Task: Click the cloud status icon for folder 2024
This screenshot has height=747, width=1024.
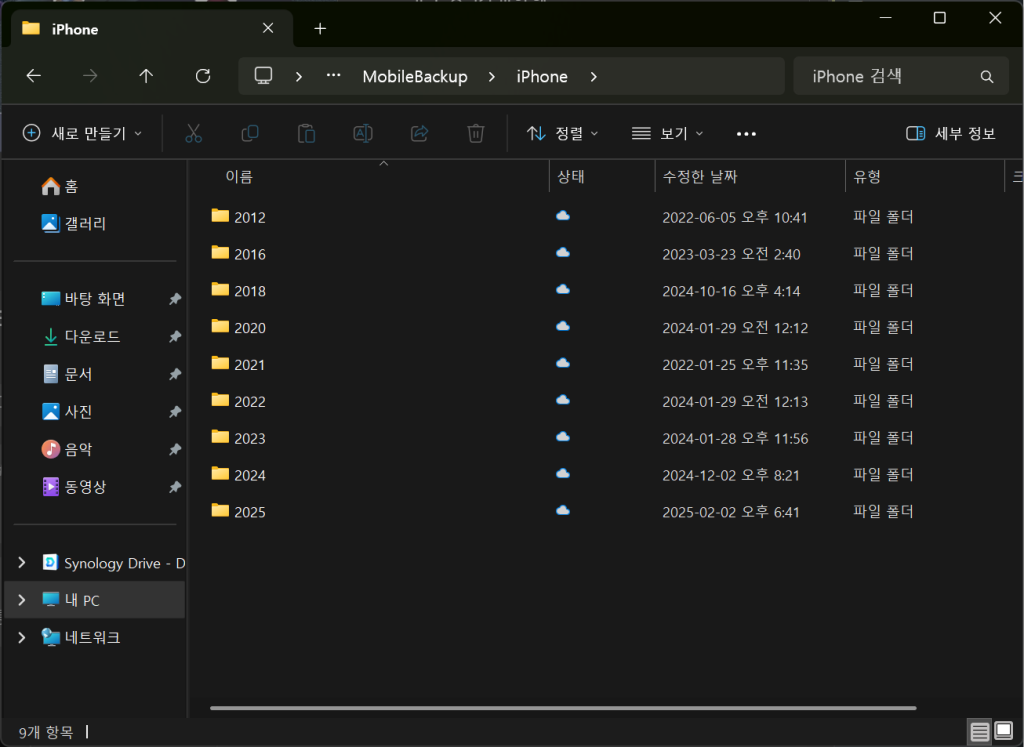Action: pyautogui.click(x=563, y=474)
